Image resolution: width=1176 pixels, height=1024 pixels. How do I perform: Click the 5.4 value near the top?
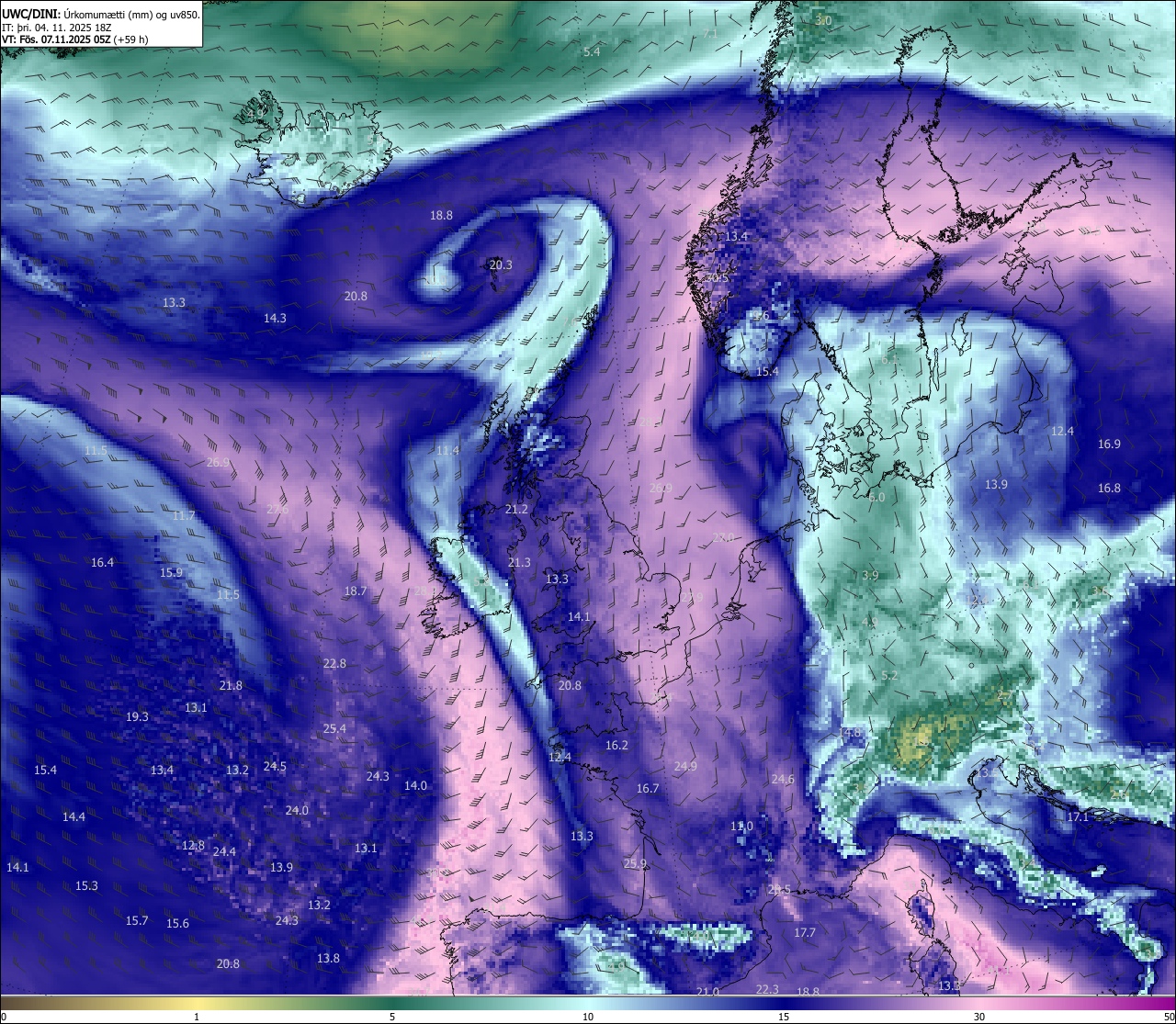592,51
